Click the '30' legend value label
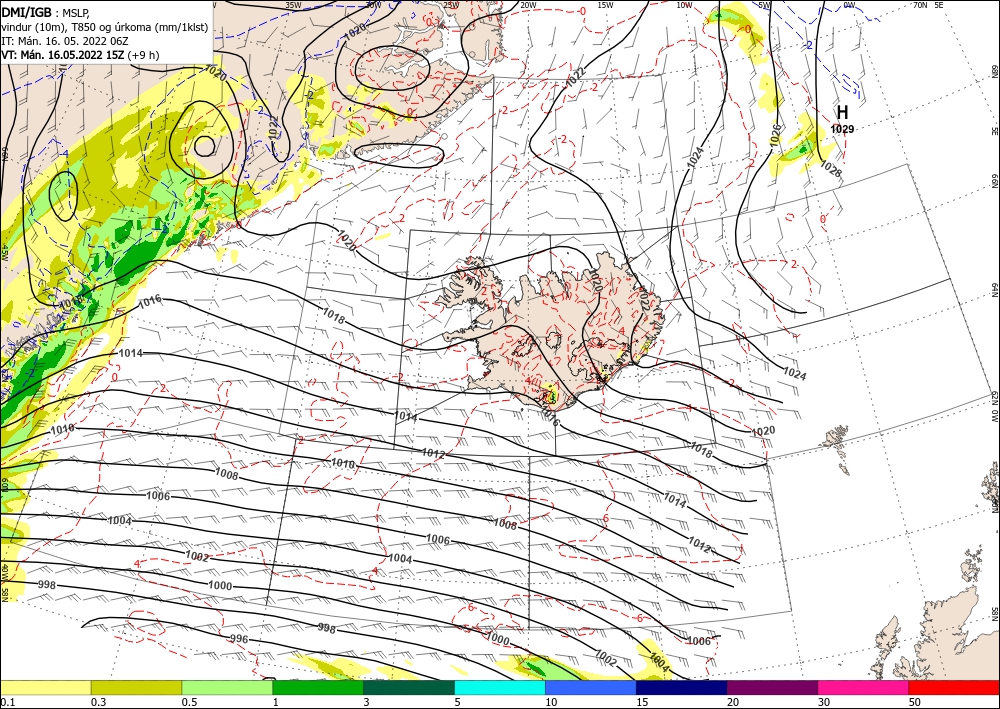1000x709 pixels. point(824,702)
